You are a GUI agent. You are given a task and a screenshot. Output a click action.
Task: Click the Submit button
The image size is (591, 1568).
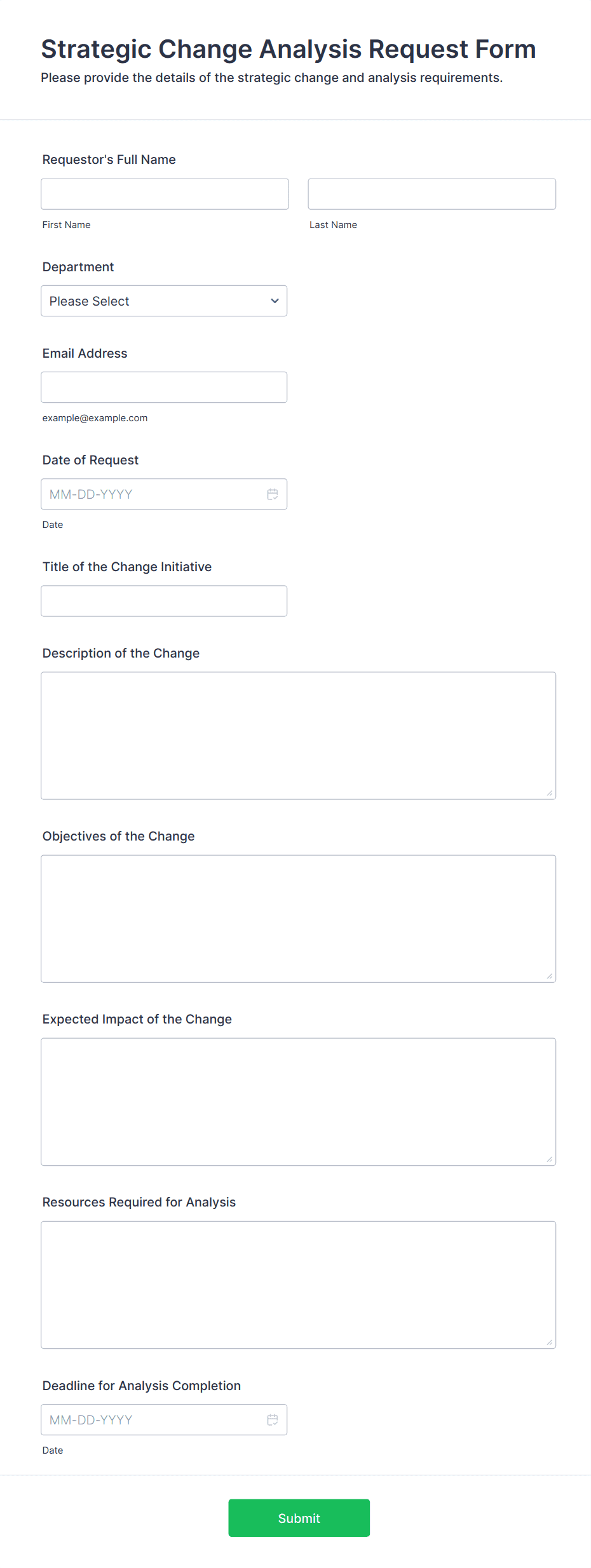click(299, 1518)
